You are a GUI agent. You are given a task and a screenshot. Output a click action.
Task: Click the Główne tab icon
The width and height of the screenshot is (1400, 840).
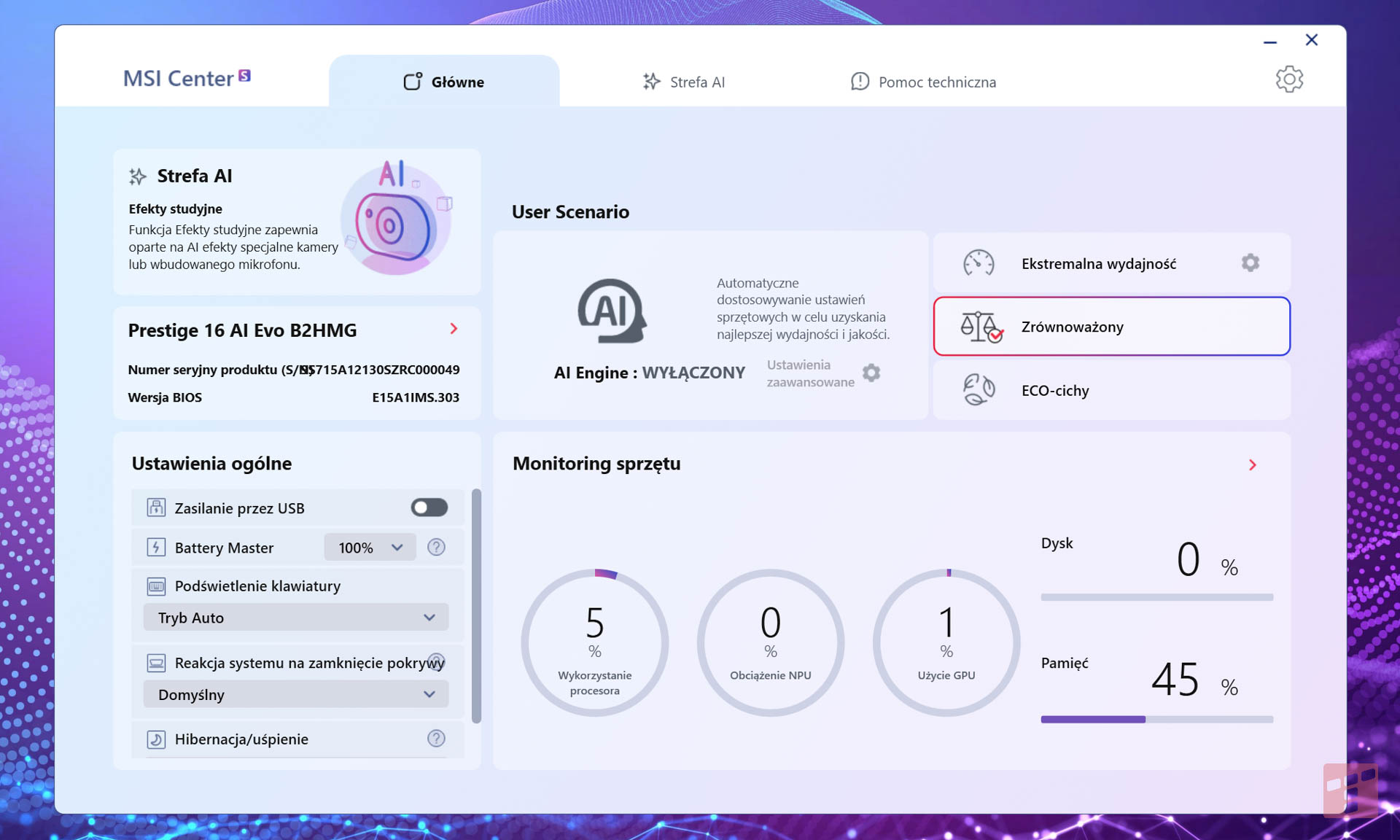tap(413, 81)
